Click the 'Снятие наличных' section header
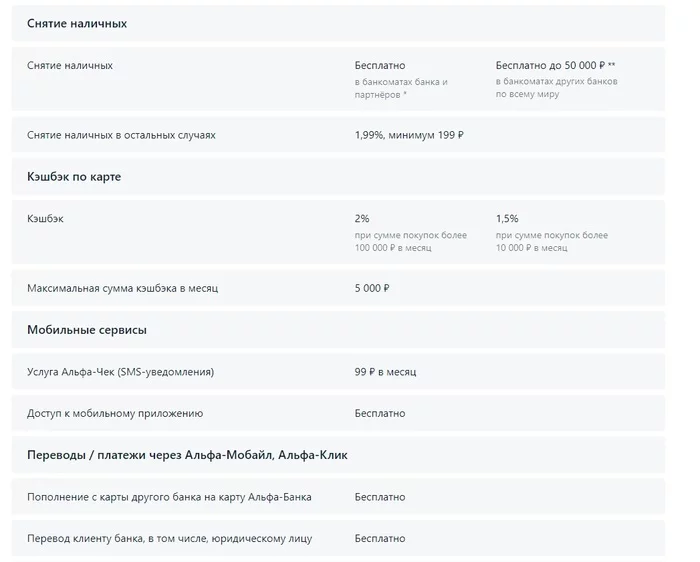This screenshot has height=562, width=700. coord(77,23)
